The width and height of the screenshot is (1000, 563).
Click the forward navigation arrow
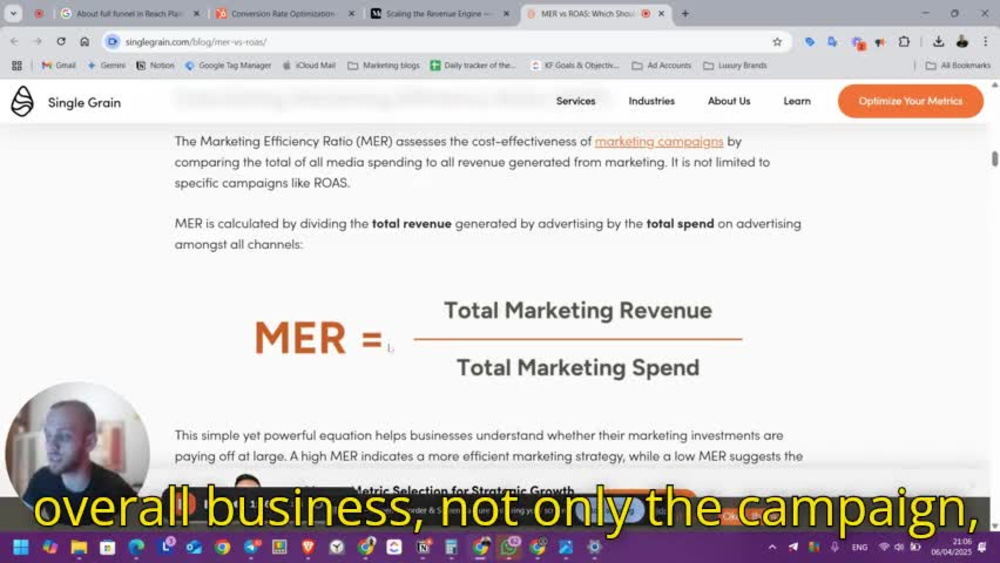coord(38,41)
